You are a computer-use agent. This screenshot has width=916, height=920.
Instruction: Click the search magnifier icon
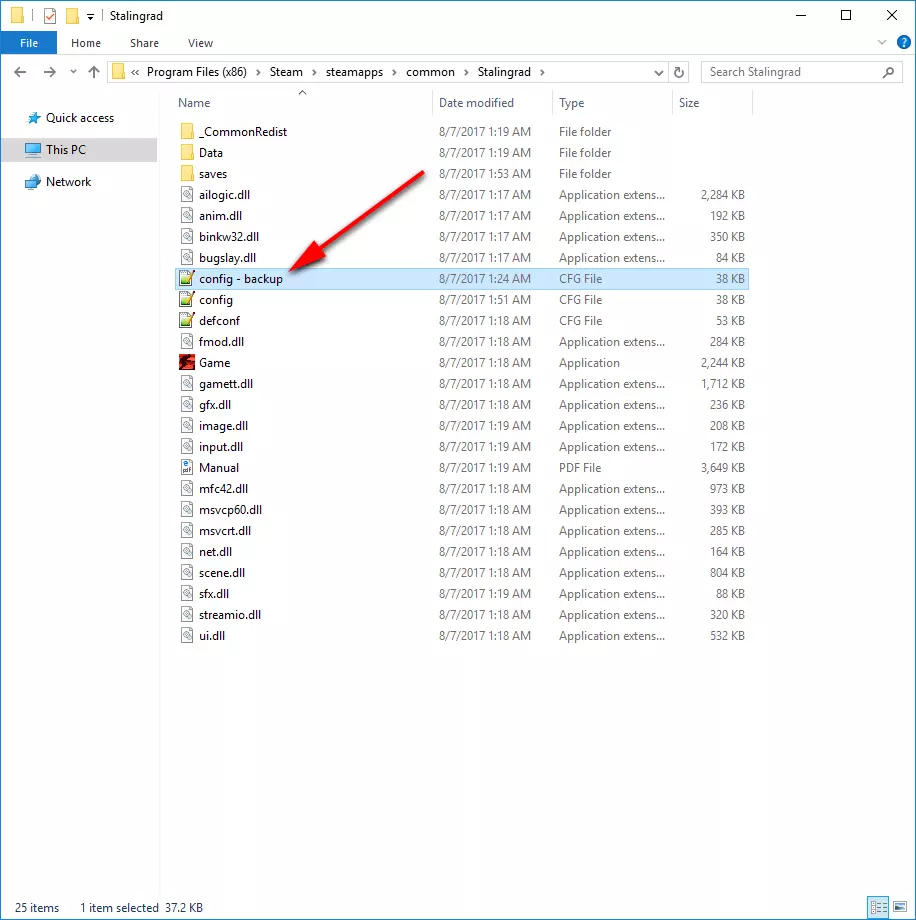[x=888, y=72]
